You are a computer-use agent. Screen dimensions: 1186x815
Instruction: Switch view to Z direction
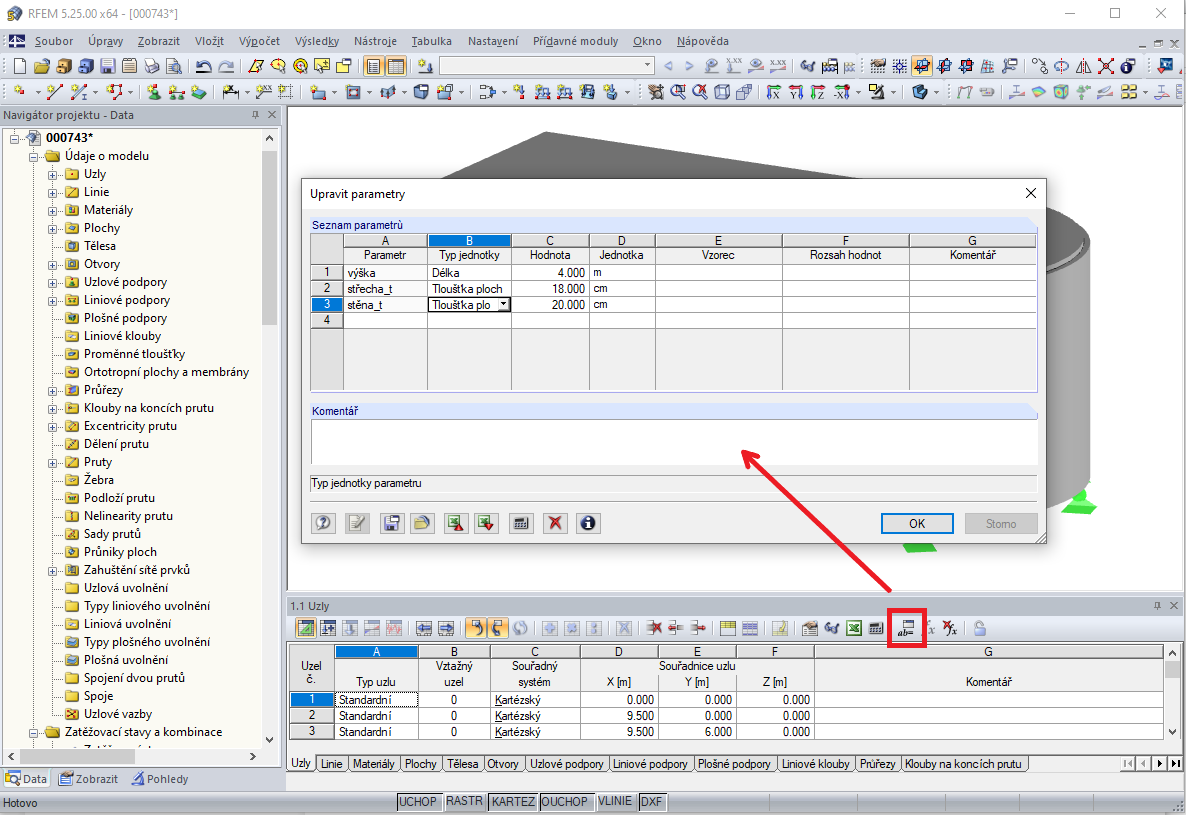point(818,92)
